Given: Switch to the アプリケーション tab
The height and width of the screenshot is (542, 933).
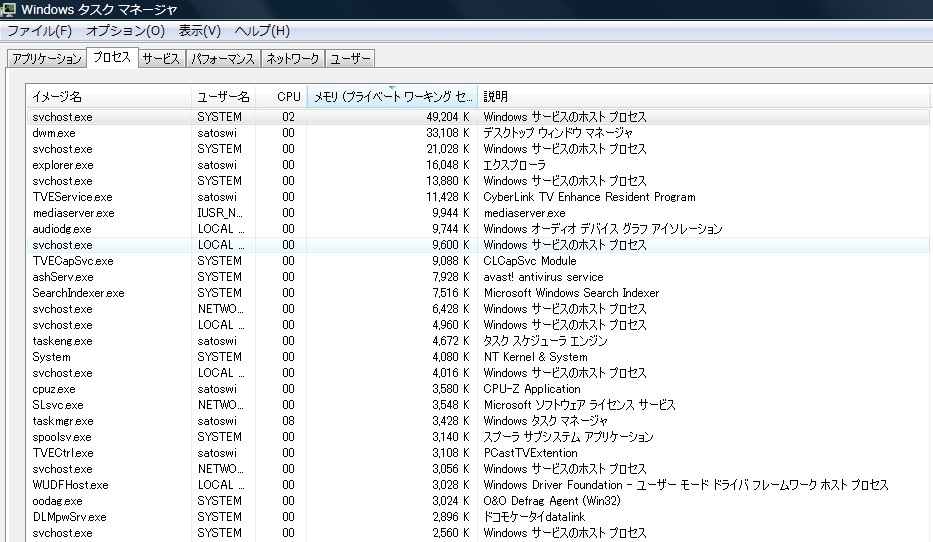Looking at the screenshot, I should (x=47, y=58).
